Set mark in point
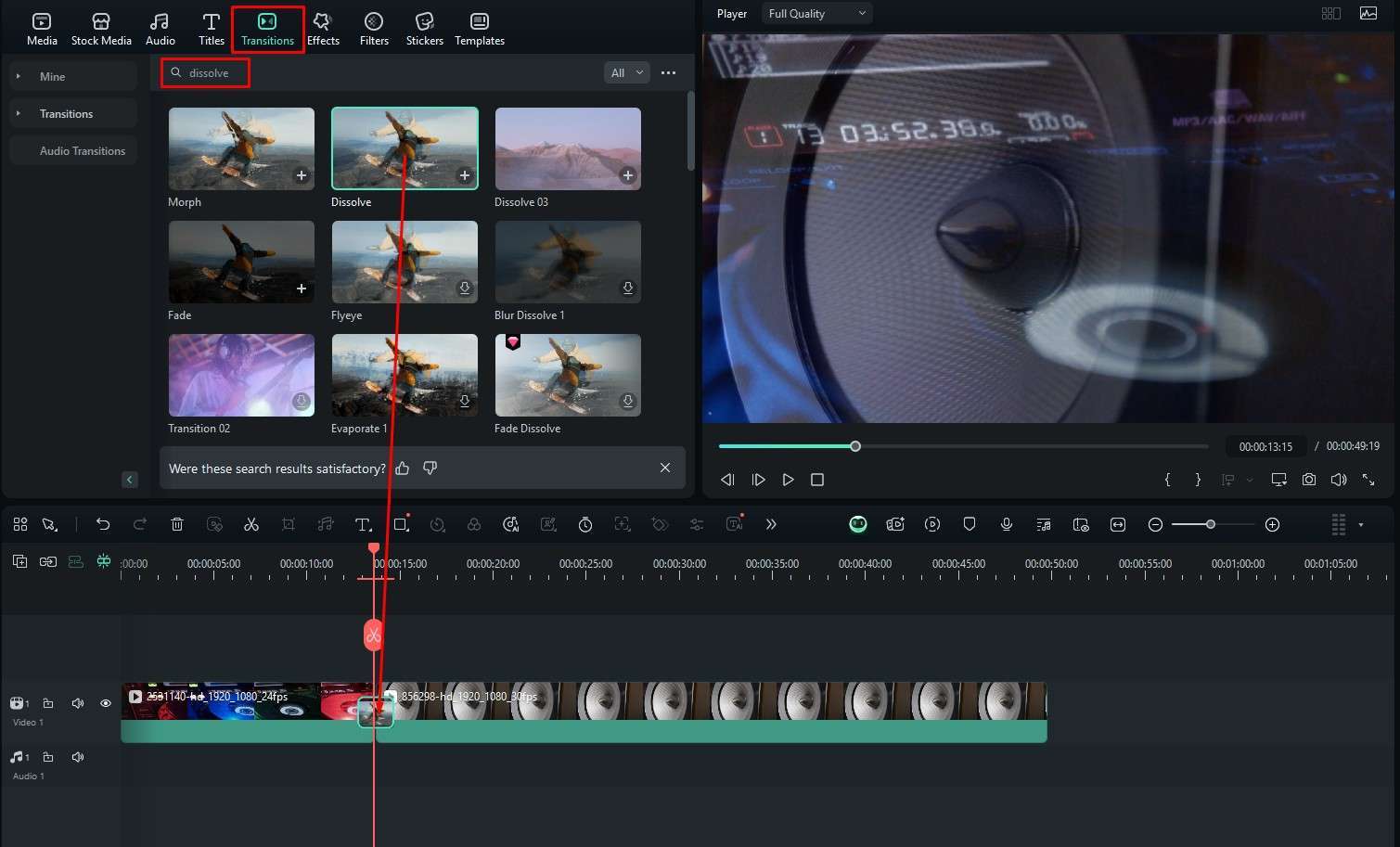Screen dimensions: 1400x847 click(1167, 480)
